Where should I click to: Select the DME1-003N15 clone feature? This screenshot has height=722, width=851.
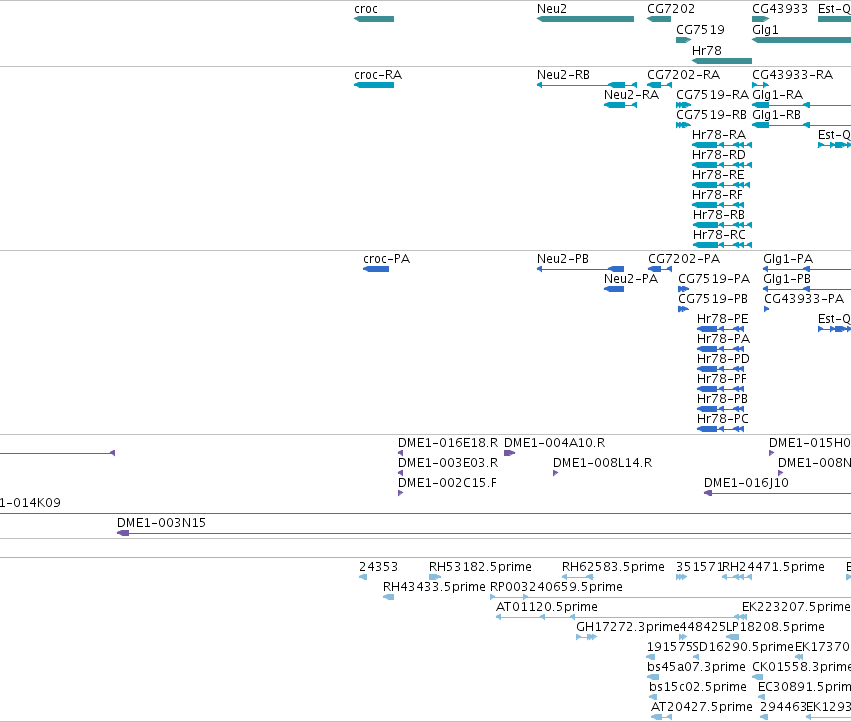pos(484,533)
